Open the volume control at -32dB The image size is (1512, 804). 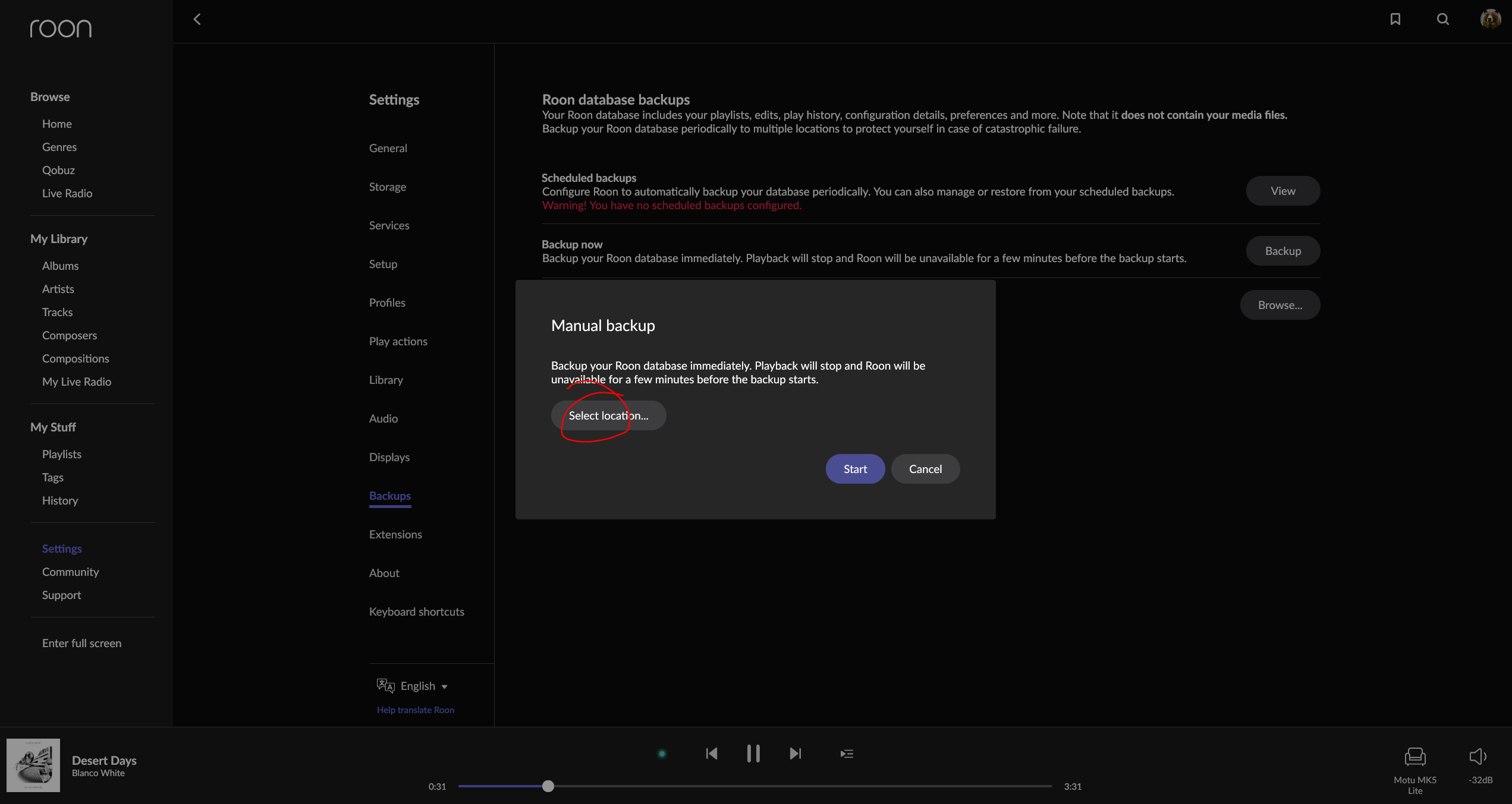coord(1480,765)
